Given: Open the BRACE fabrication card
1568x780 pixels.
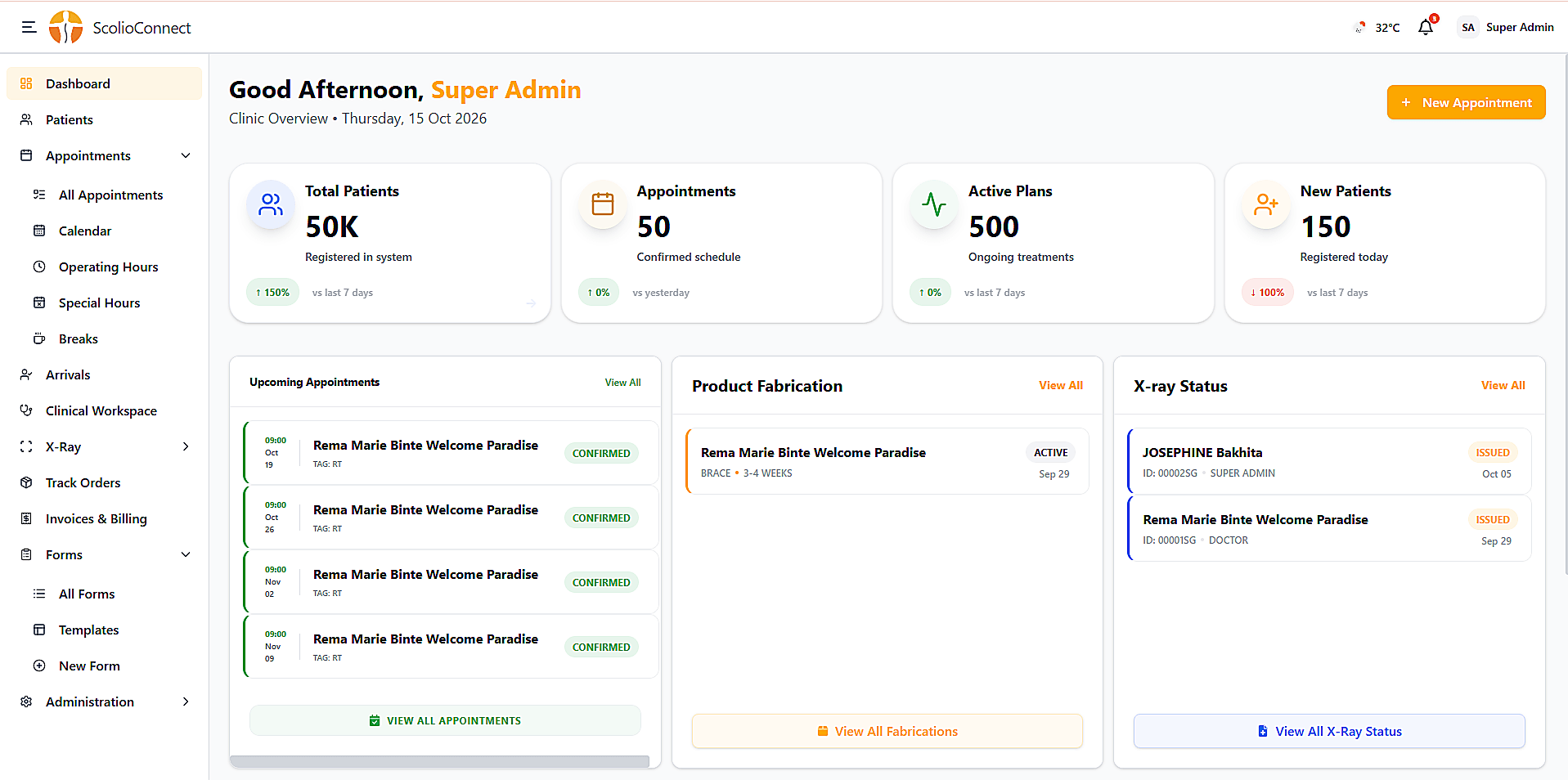Looking at the screenshot, I should click(x=887, y=461).
